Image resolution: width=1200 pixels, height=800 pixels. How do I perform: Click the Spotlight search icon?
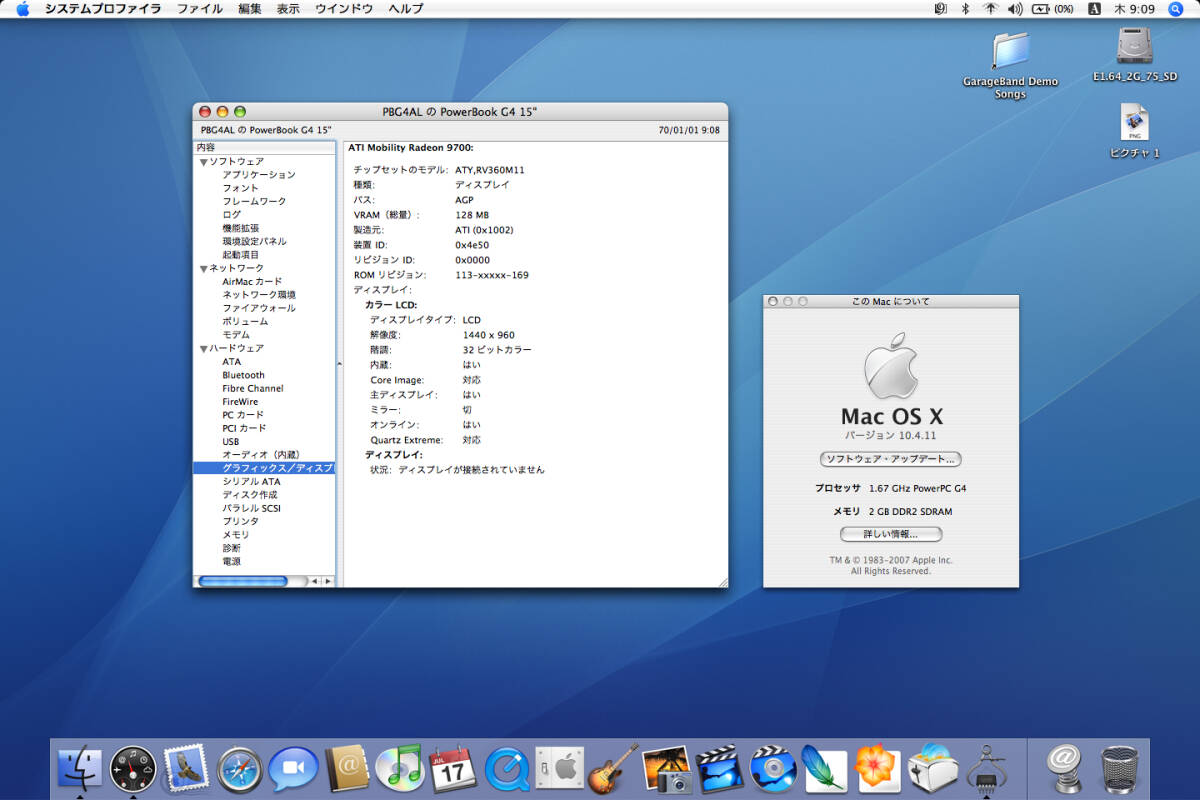click(1175, 9)
